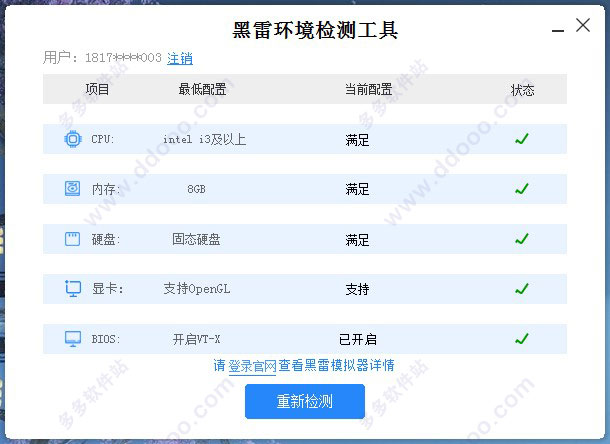Click the graphics card (显卡) icon
This screenshot has width=610, height=444.
click(x=73, y=288)
